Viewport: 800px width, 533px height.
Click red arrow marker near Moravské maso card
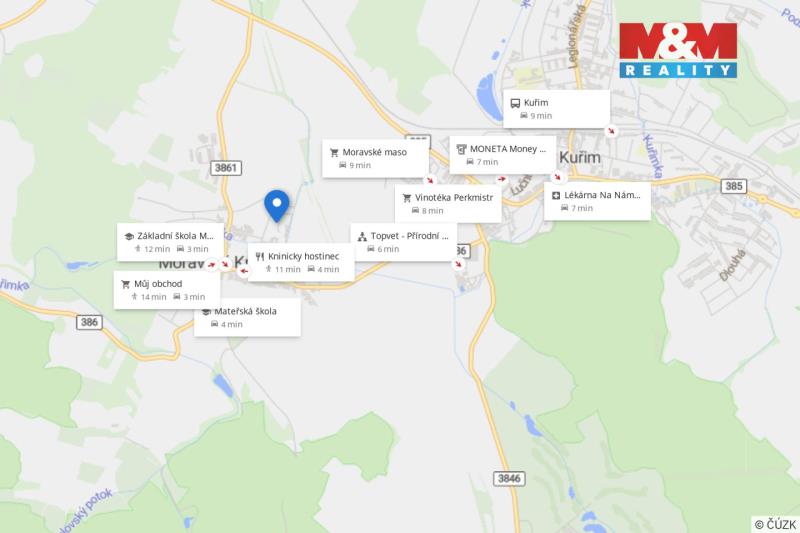(x=430, y=180)
